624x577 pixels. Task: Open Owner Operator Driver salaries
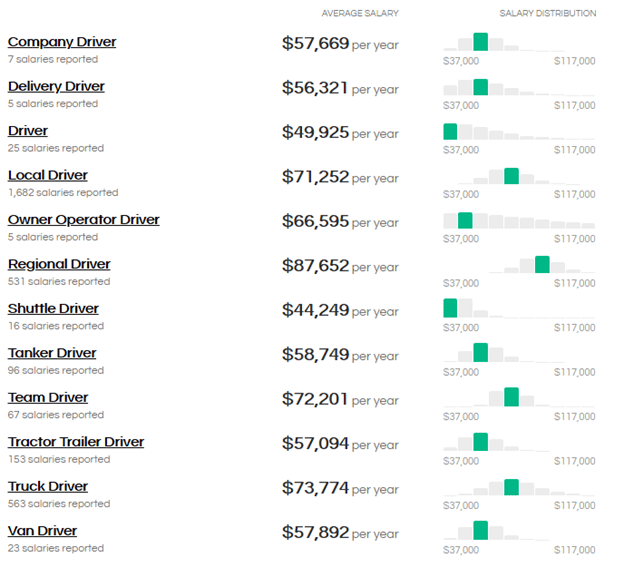(84, 220)
